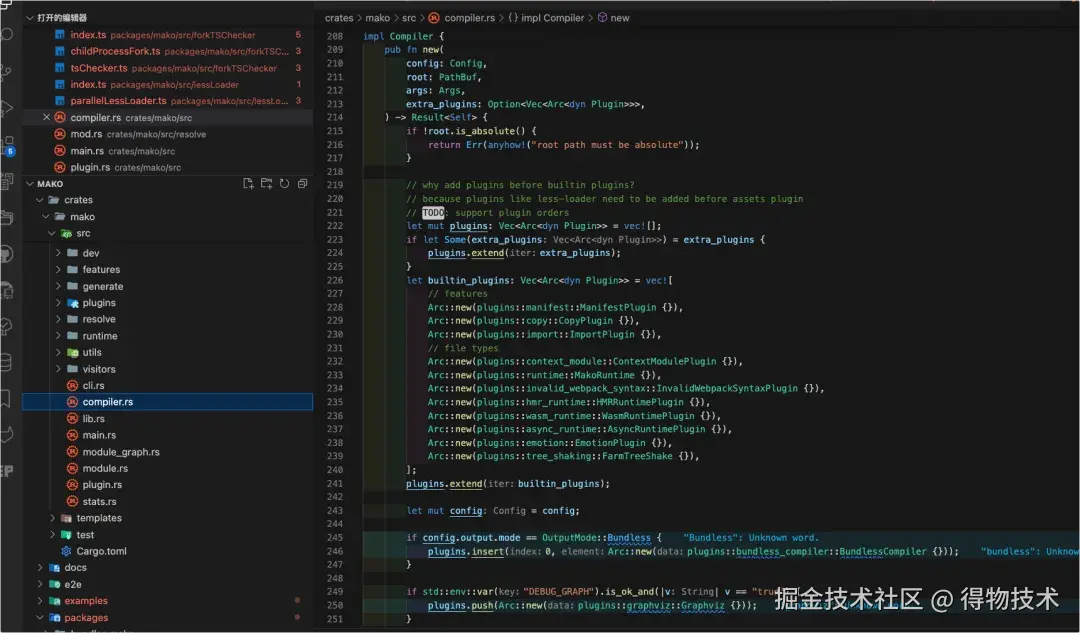Expand the generate folder
This screenshot has width=1080, height=633.
click(59, 287)
